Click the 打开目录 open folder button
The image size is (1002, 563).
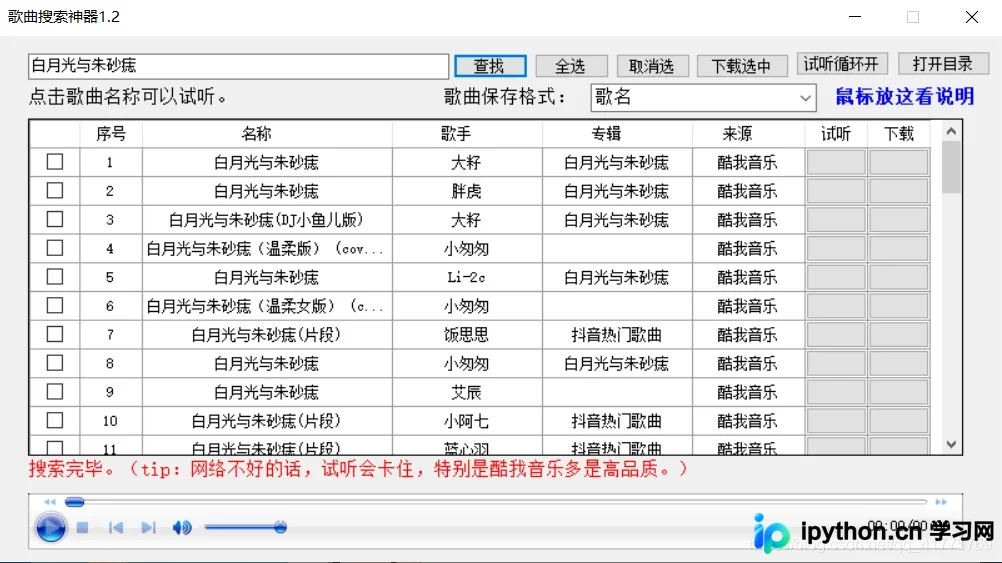point(943,64)
